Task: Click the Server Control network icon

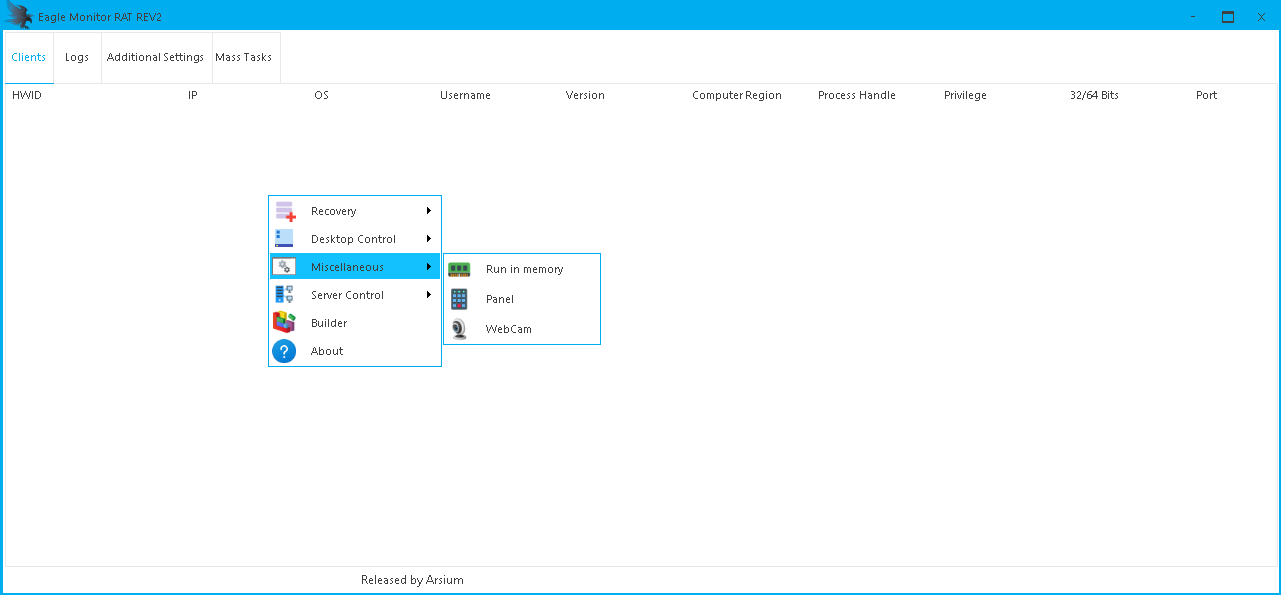Action: pos(284,295)
